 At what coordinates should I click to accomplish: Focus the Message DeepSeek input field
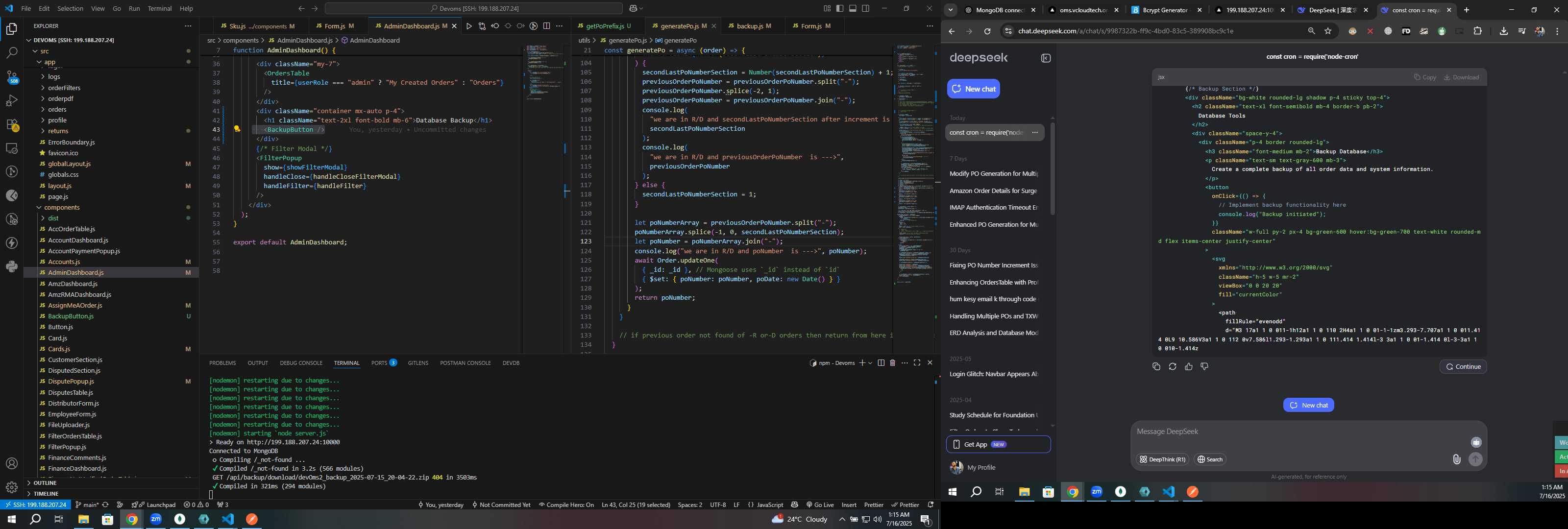click(x=1302, y=432)
